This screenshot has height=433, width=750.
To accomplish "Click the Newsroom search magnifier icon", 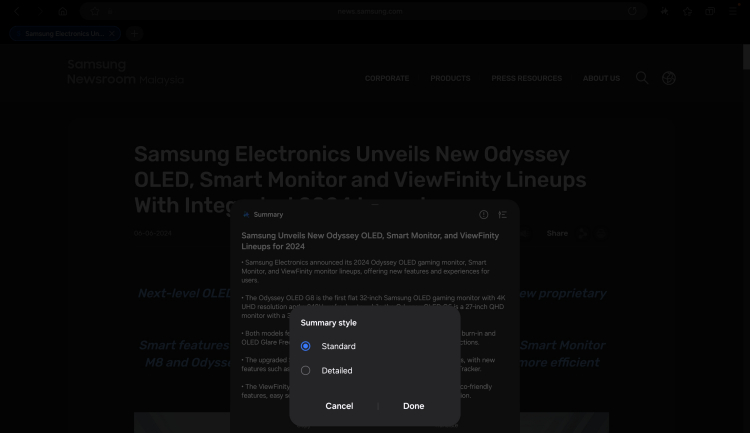I will (642, 78).
